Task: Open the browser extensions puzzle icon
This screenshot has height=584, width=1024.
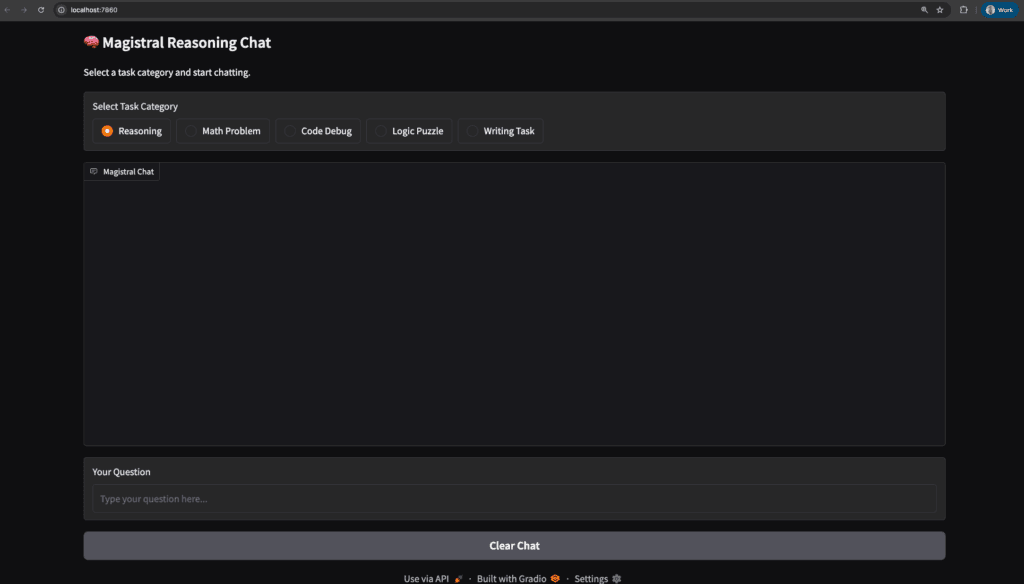Action: [x=963, y=10]
